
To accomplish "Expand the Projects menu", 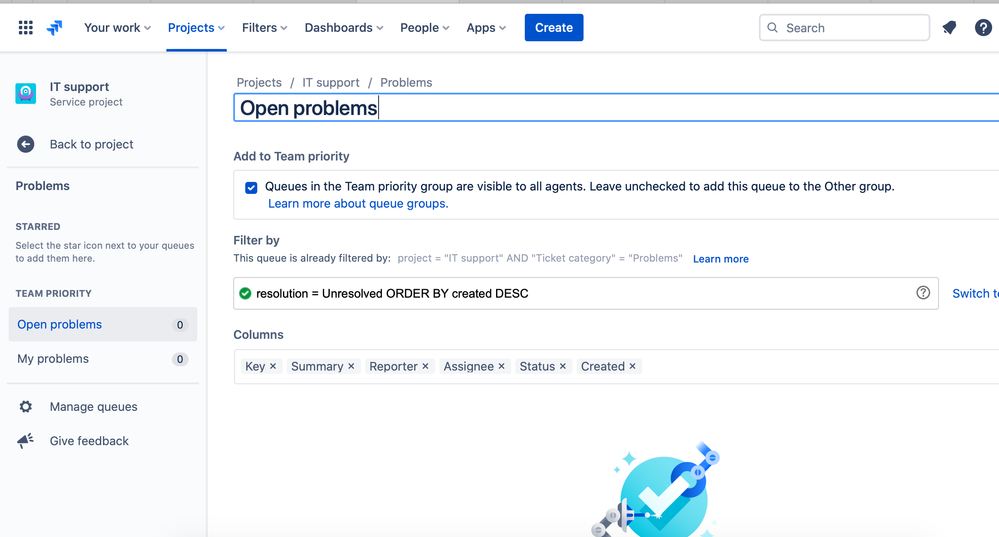I will [x=196, y=27].
